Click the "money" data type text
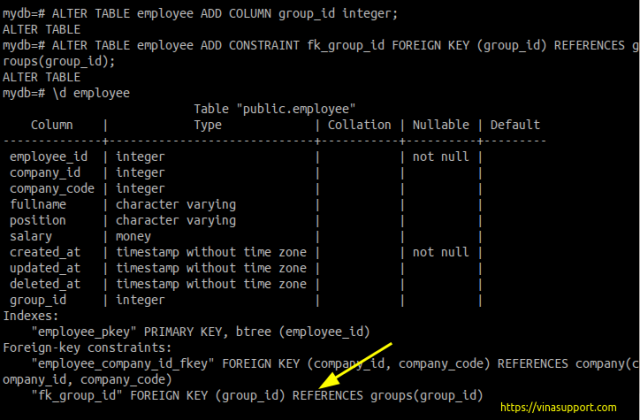640x420 pixels. (x=136, y=236)
